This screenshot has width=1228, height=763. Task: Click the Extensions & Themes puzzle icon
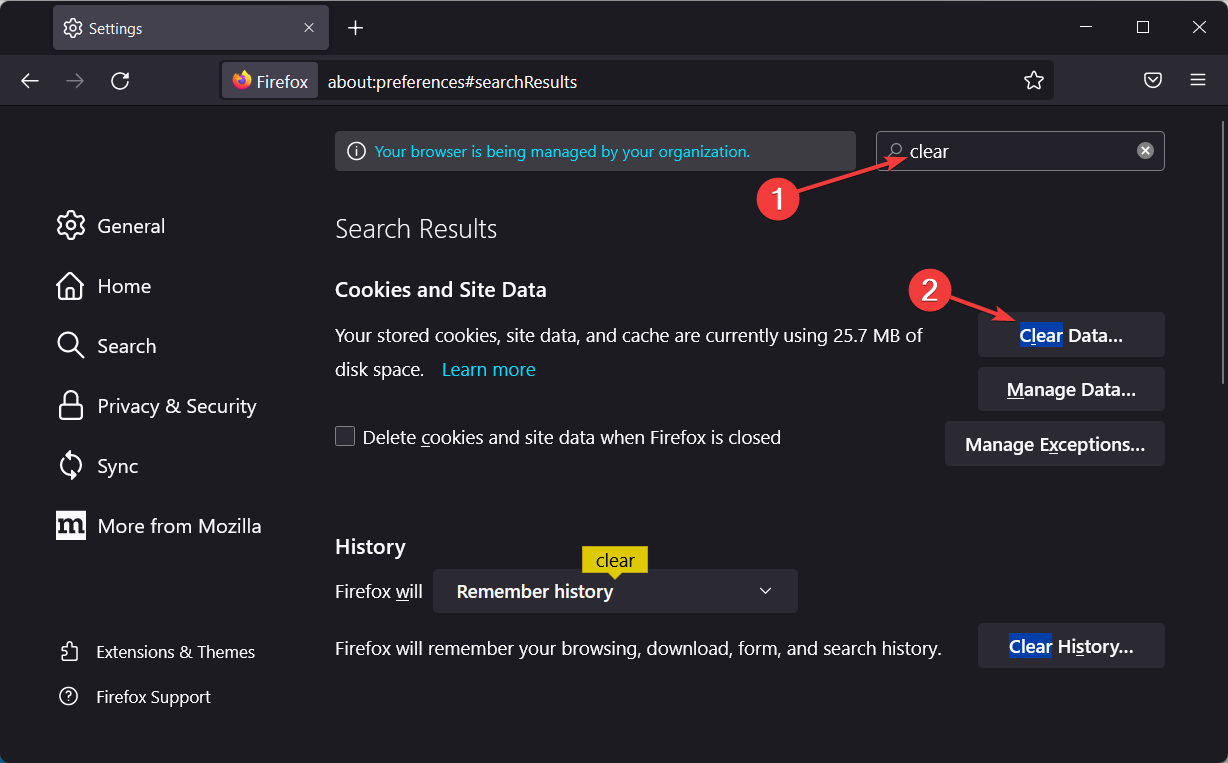(x=69, y=652)
